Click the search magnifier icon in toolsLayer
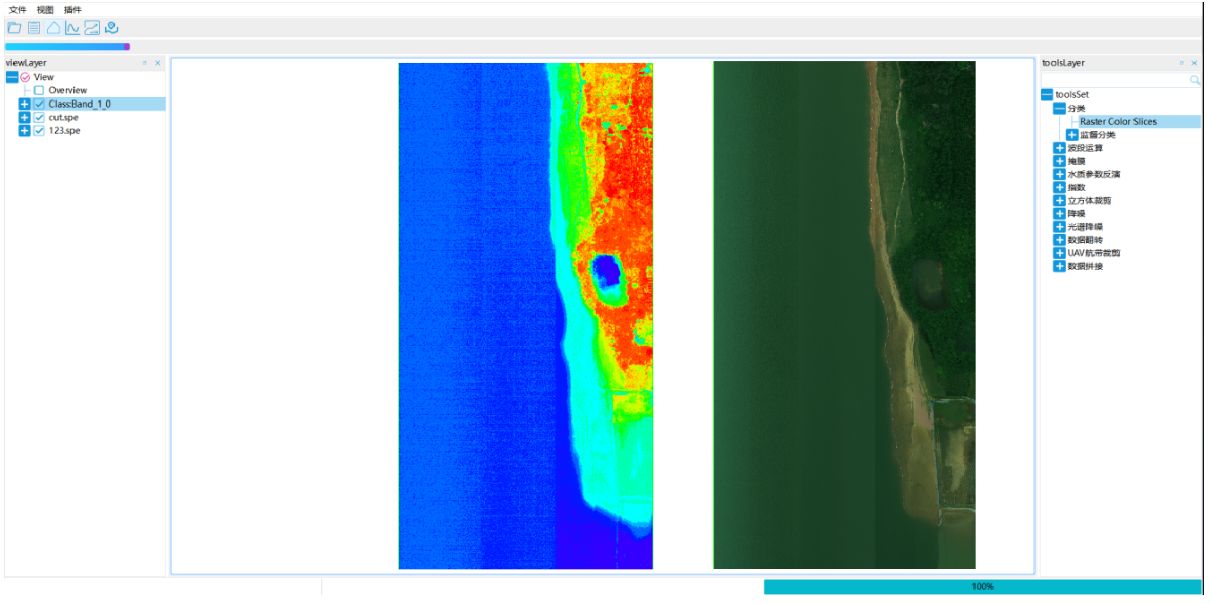 click(x=1194, y=79)
